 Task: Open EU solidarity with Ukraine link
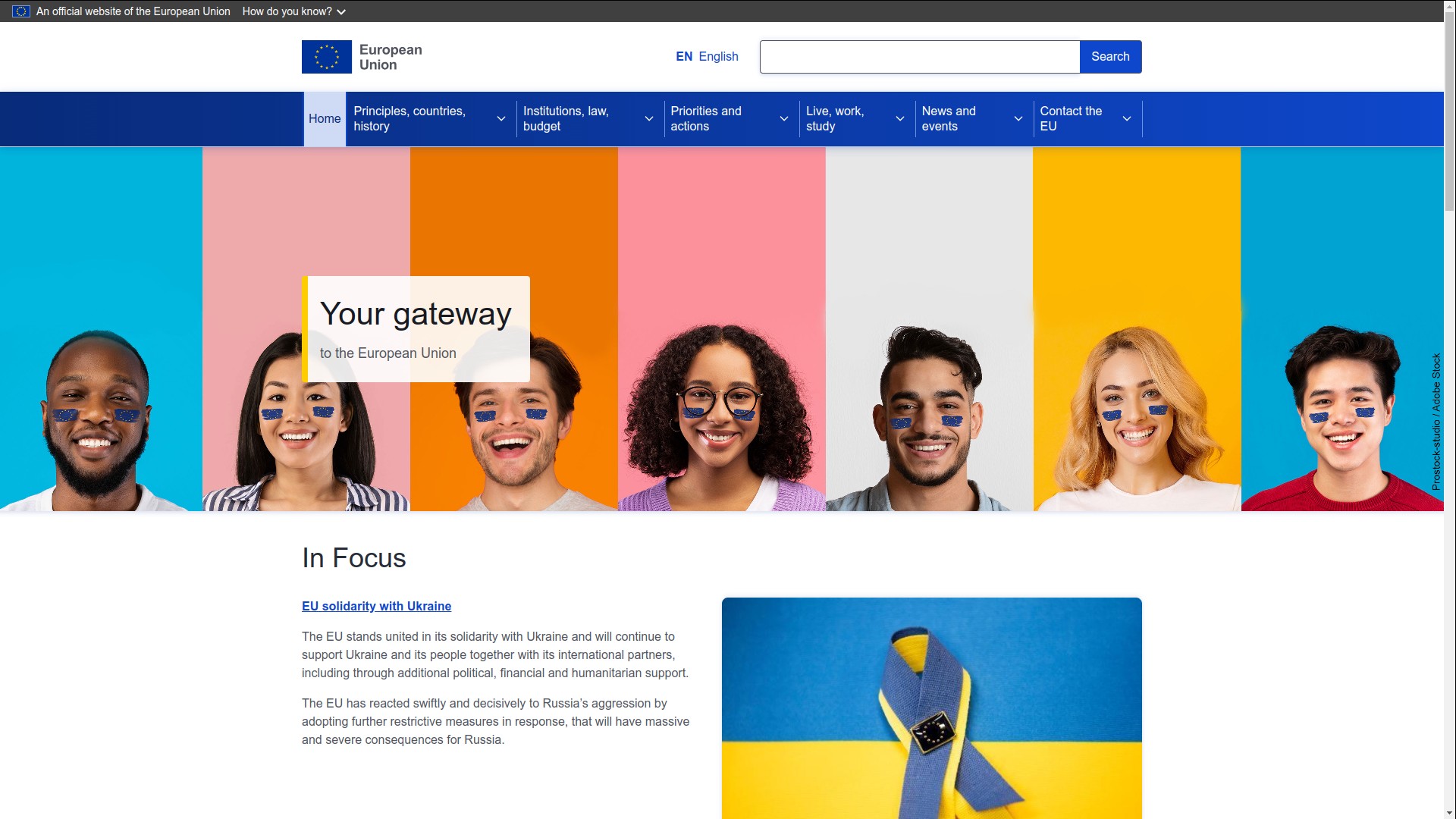click(376, 606)
